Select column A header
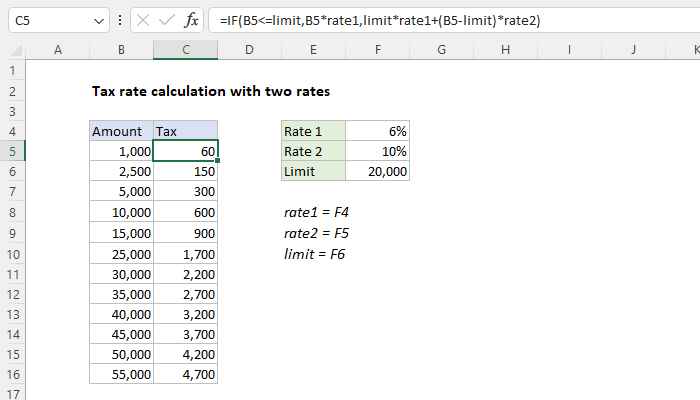The image size is (700, 400). [58, 50]
